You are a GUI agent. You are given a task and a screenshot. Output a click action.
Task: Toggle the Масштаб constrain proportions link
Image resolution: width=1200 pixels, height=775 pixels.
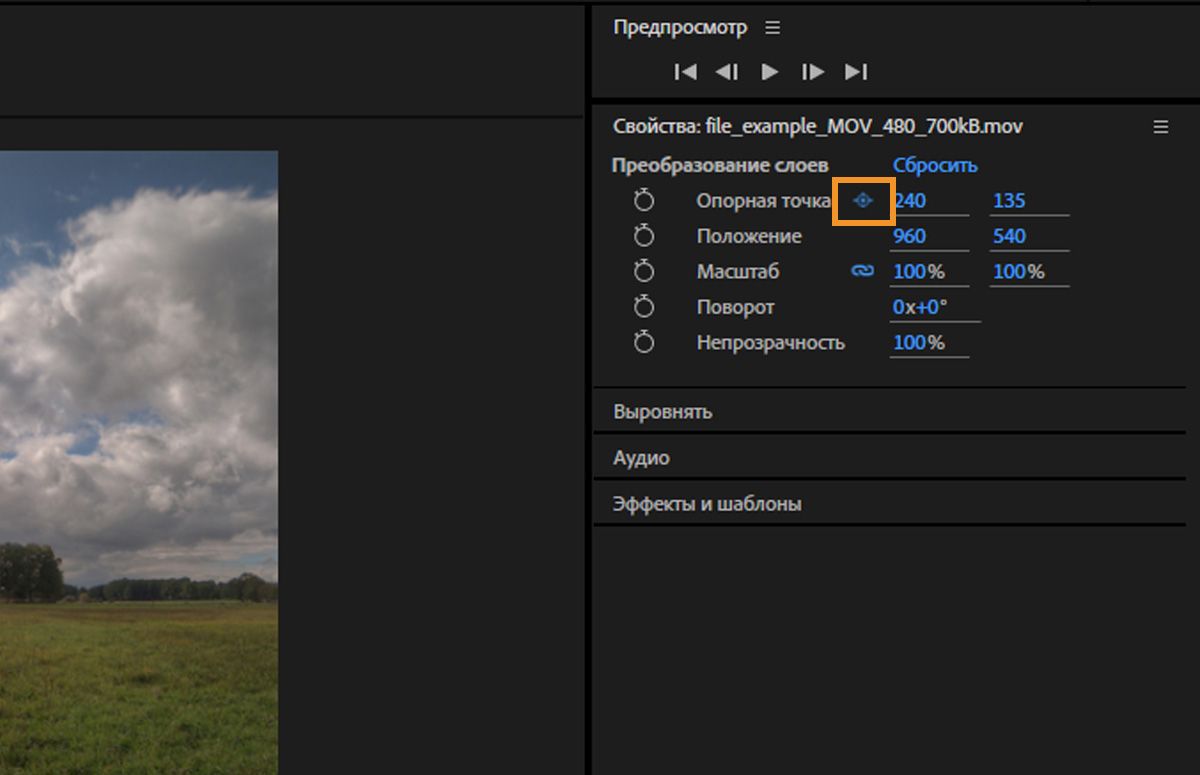coord(862,271)
